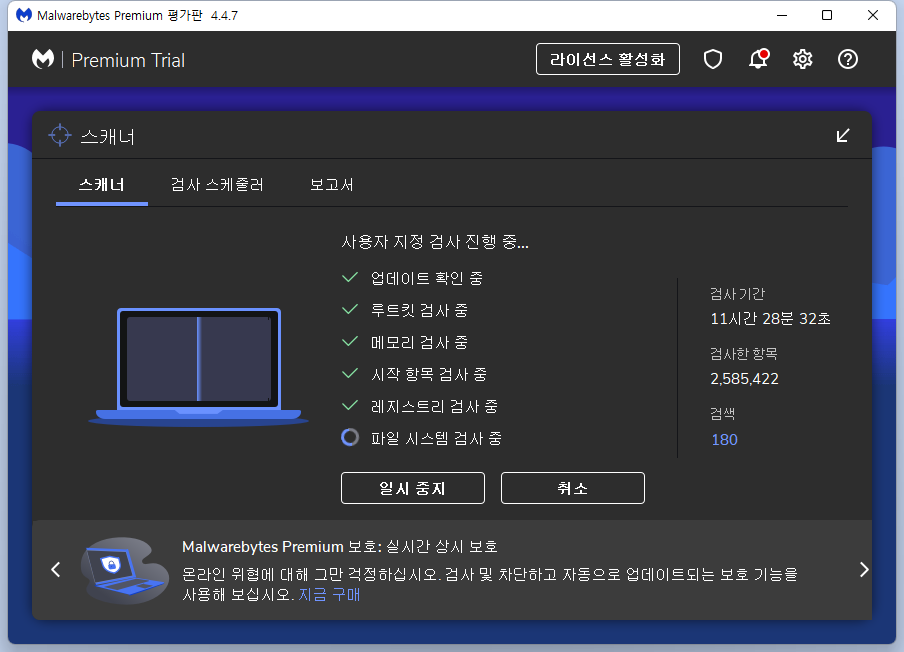
Task: Switch to the 검사 스케줄러 tab
Action: coord(217,185)
